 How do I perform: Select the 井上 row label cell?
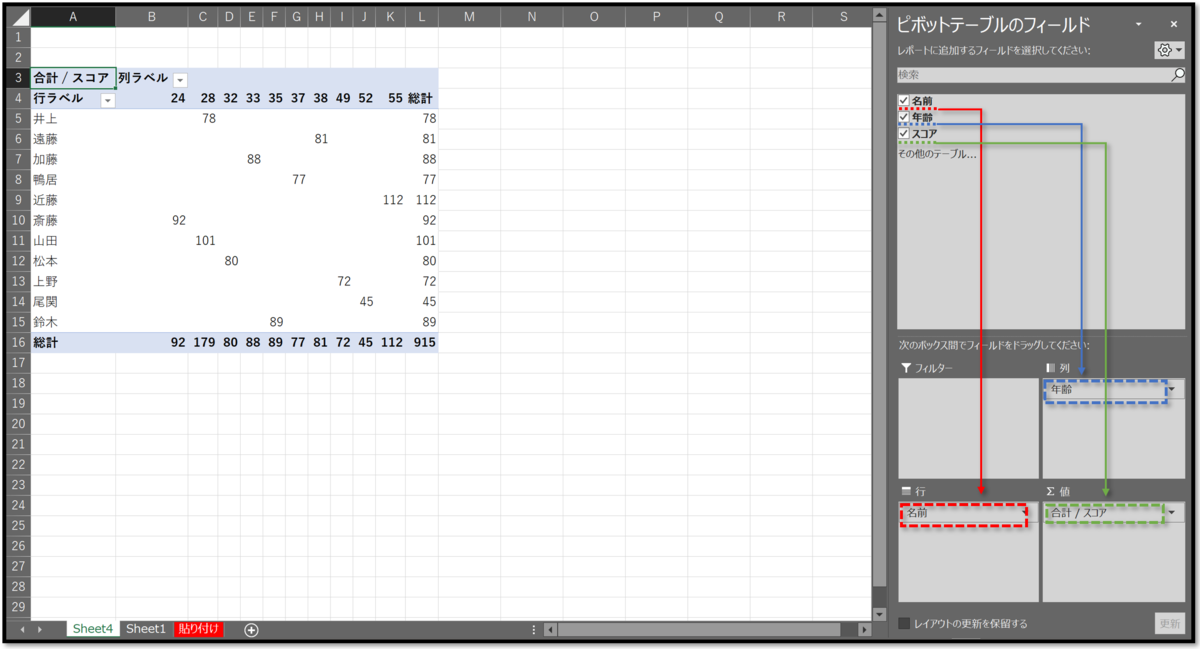coord(73,119)
